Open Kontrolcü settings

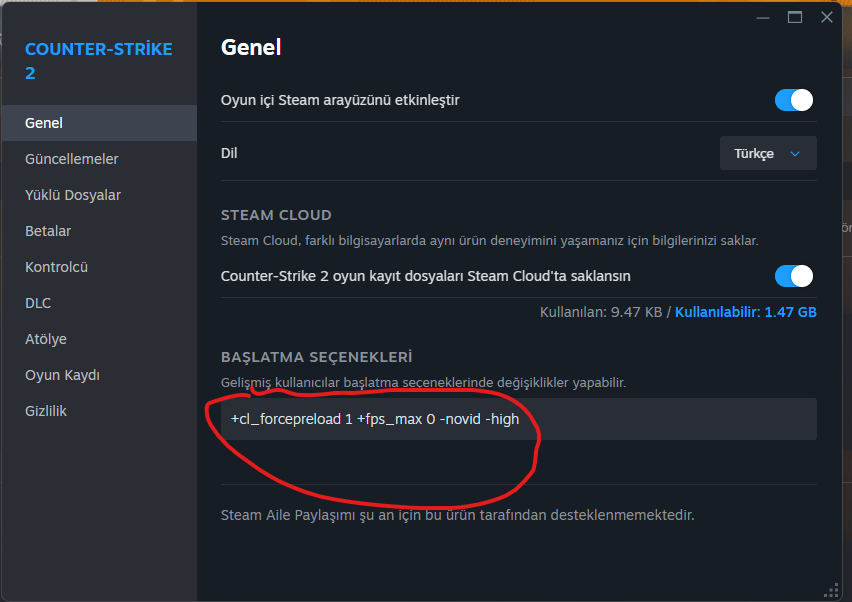tap(57, 267)
